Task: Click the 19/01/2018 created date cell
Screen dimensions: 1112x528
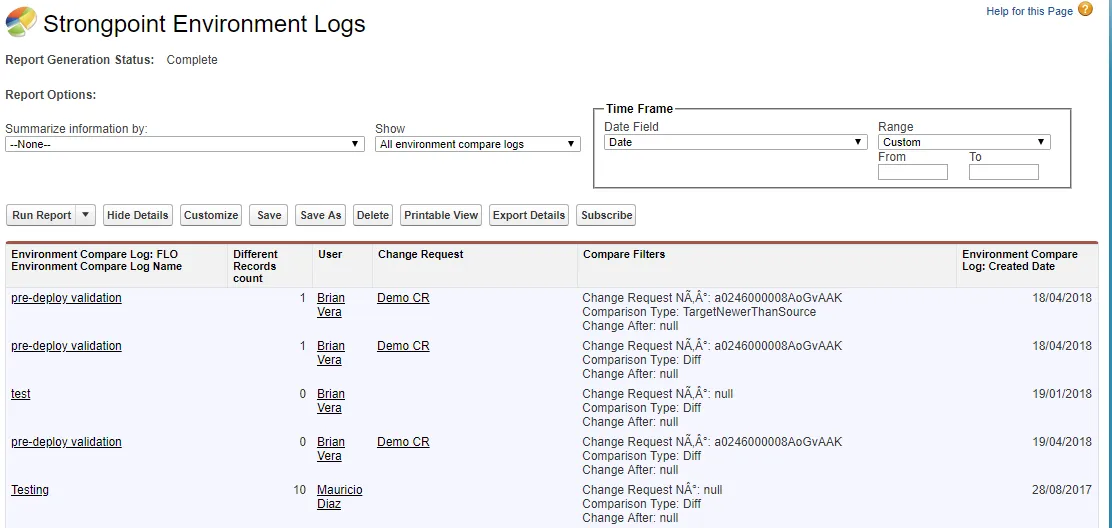Action: (x=1062, y=393)
